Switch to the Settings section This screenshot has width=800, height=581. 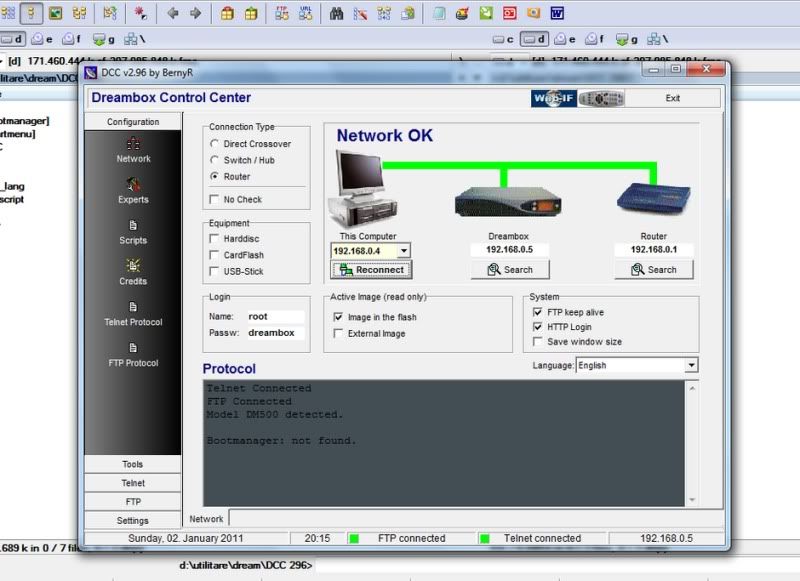(x=133, y=520)
